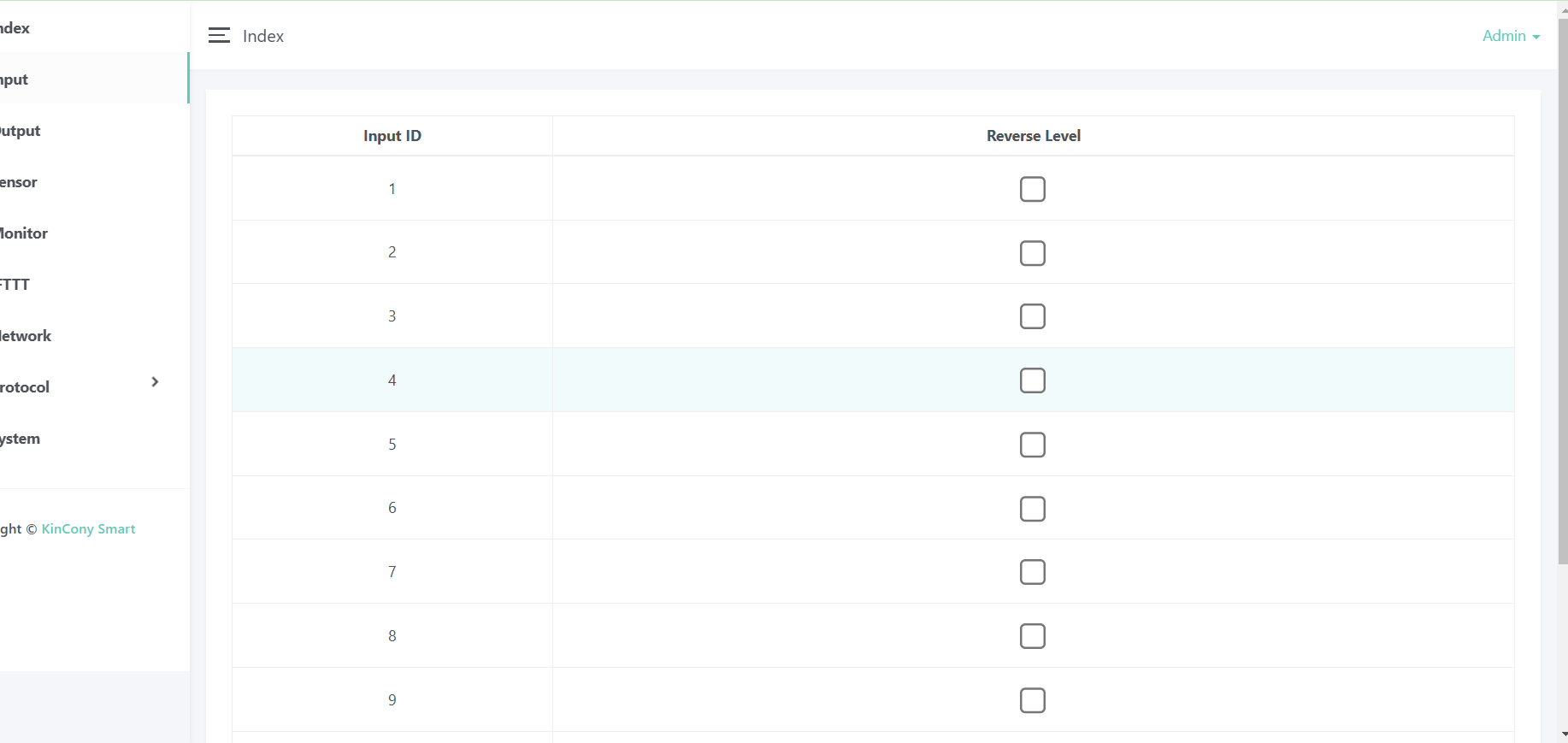
Task: Check Reverse Level box for Input 2
Action: (x=1032, y=253)
